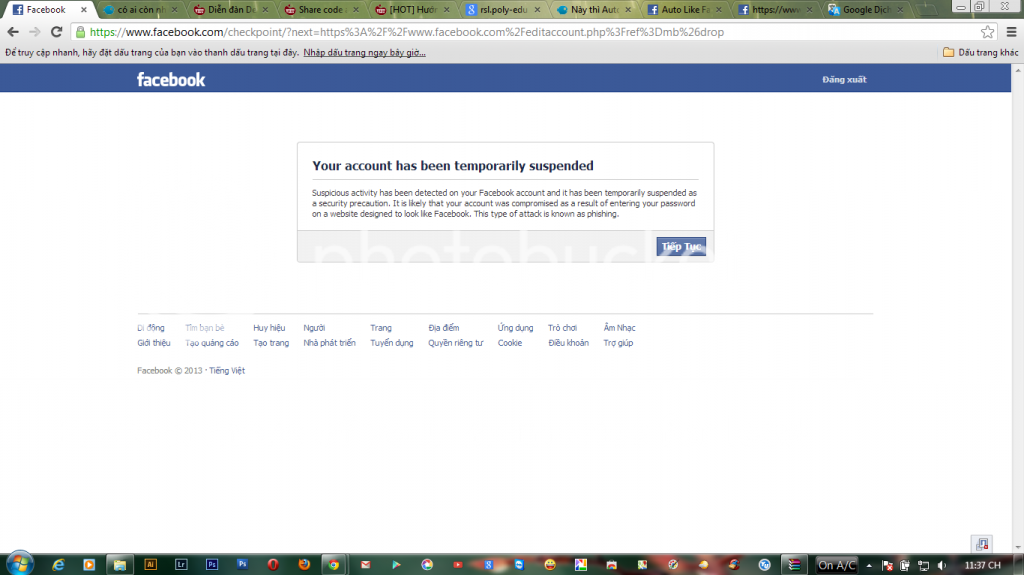This screenshot has width=1024, height=575.
Task: Click the green padlock security icon
Action: point(80,32)
